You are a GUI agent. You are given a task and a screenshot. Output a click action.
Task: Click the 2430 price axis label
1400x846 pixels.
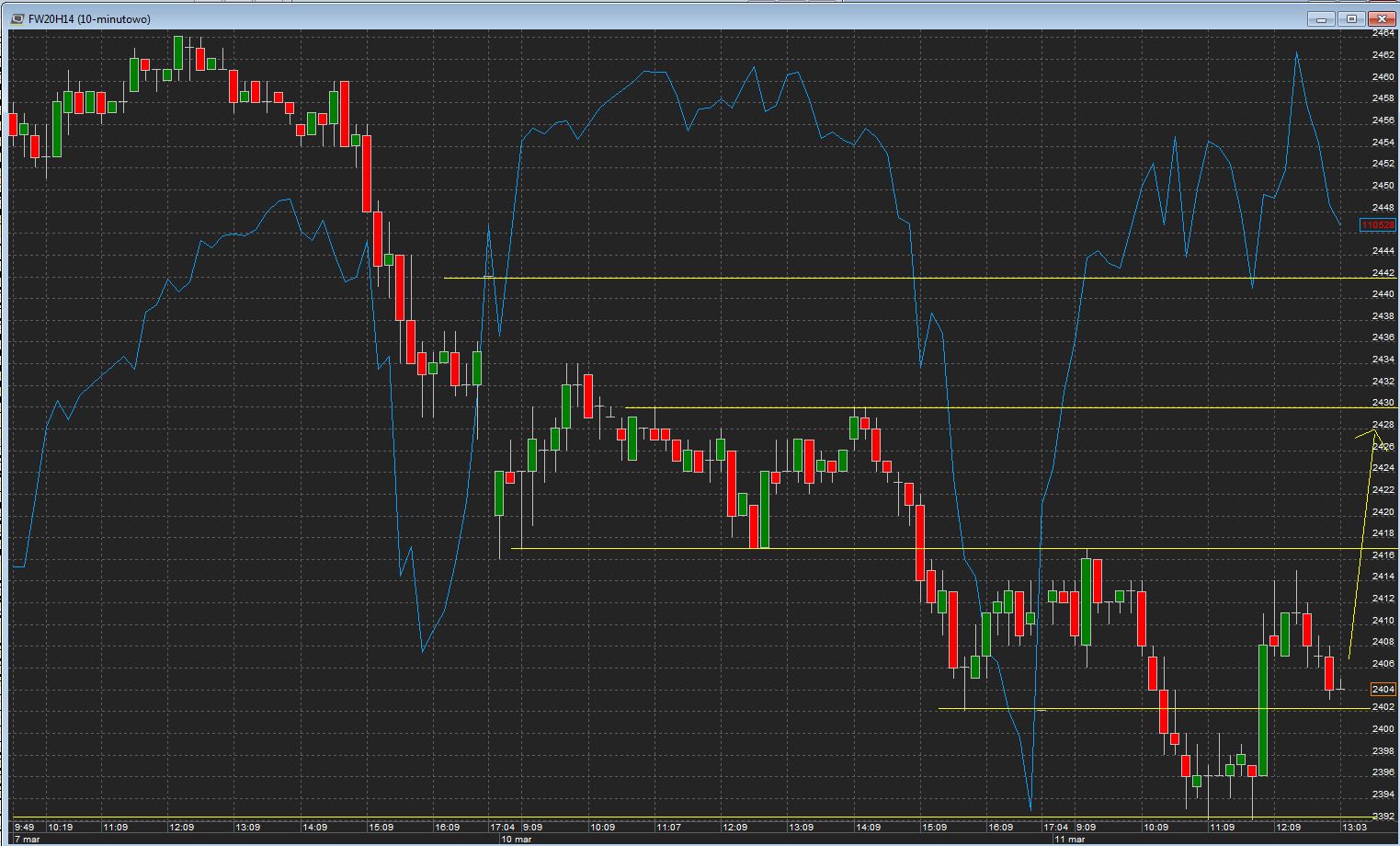tap(1383, 403)
